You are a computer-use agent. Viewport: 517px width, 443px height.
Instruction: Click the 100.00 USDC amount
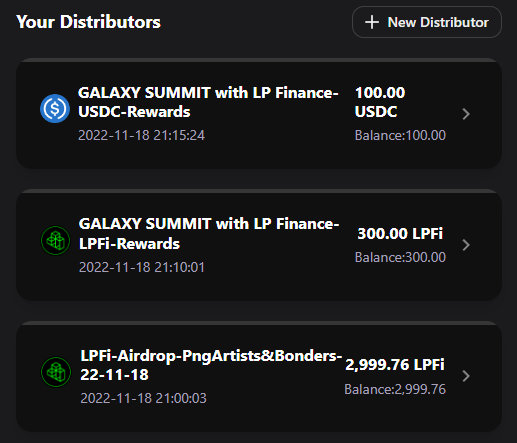(x=380, y=102)
